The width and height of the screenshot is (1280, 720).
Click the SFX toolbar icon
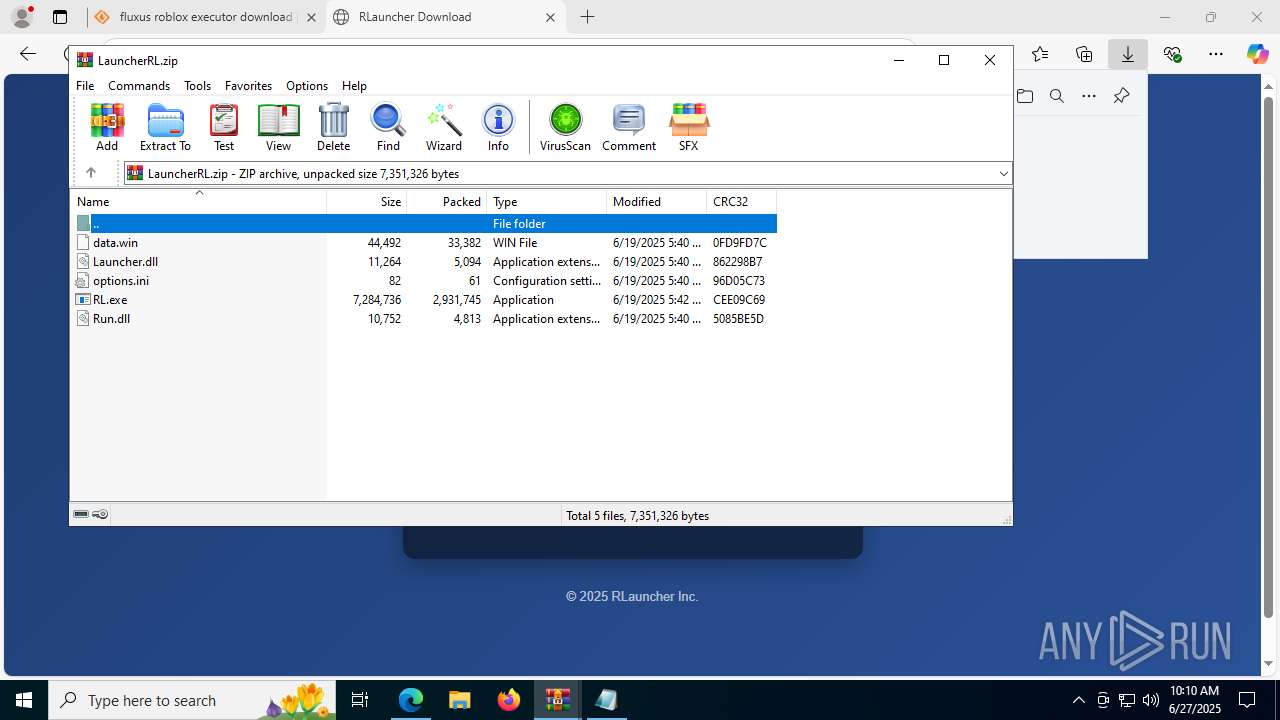click(688, 127)
